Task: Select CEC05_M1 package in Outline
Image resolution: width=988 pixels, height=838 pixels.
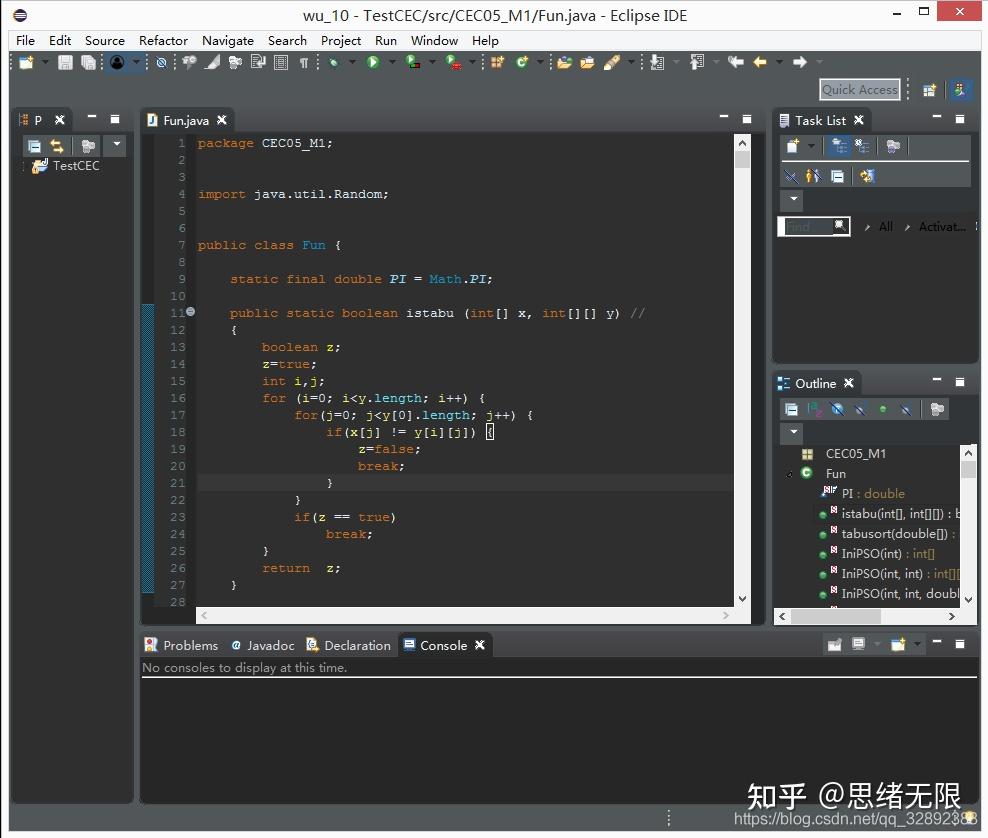Action: point(844,454)
